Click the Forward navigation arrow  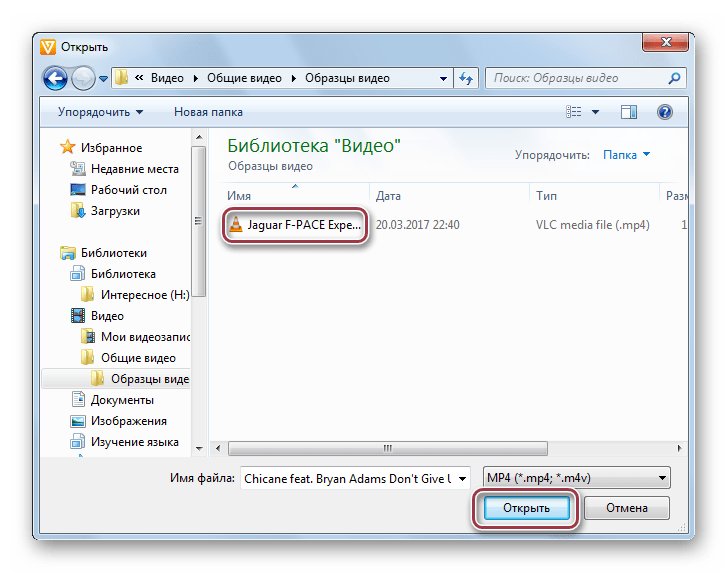click(x=83, y=78)
